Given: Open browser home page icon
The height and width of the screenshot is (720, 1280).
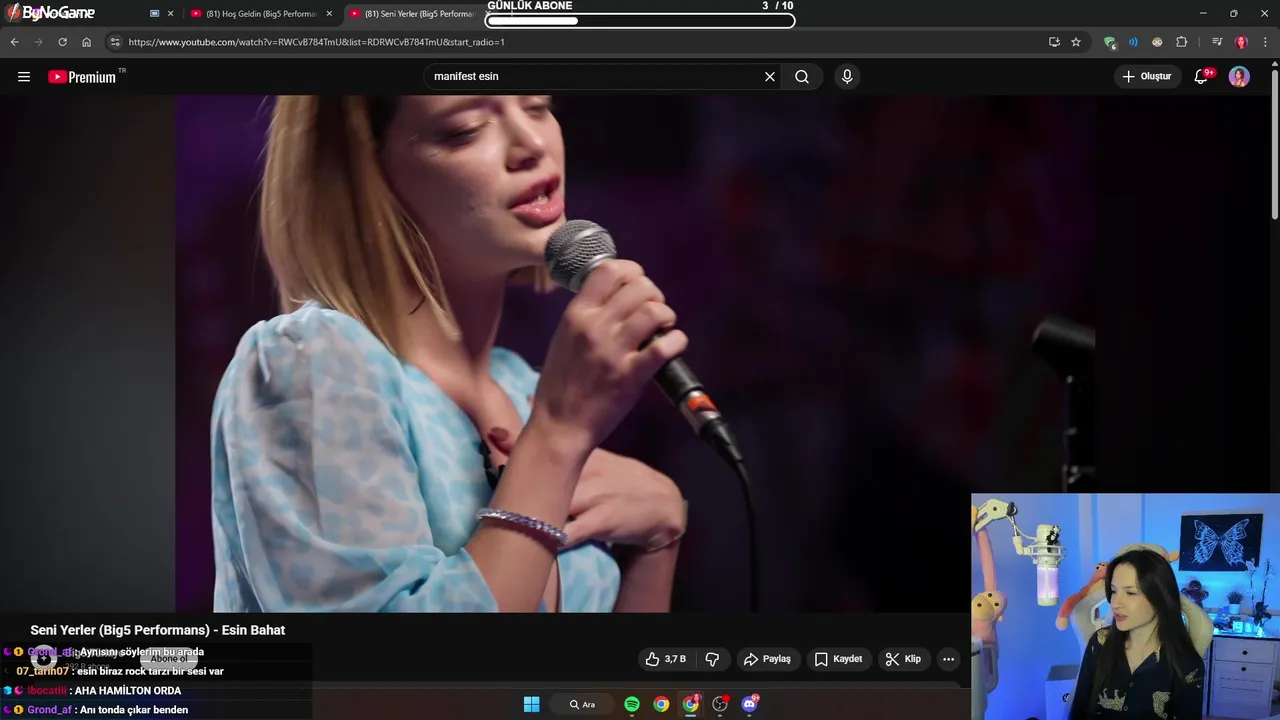Looking at the screenshot, I should (86, 42).
